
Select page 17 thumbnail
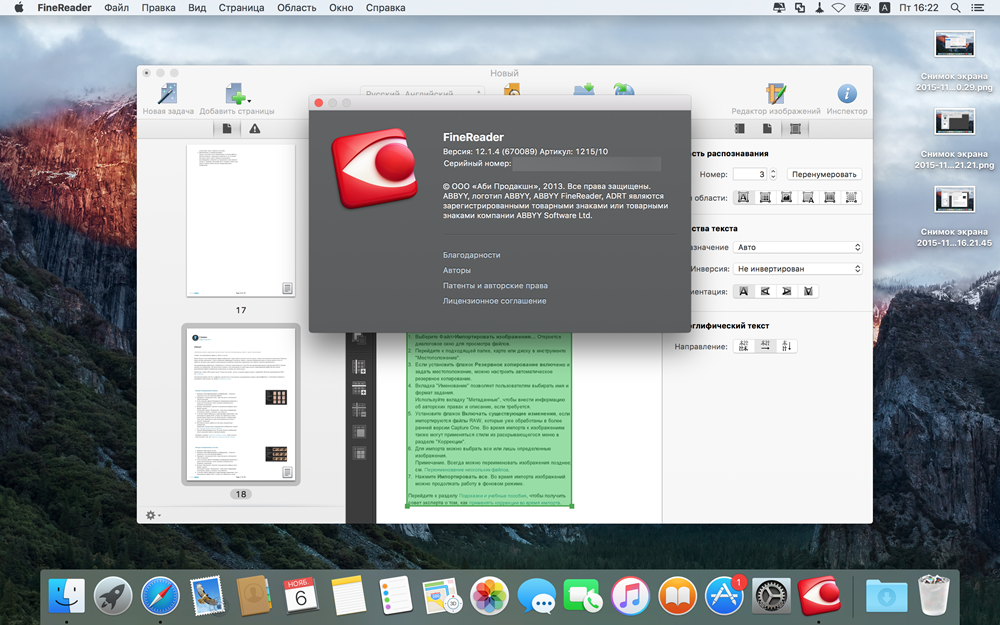click(241, 220)
